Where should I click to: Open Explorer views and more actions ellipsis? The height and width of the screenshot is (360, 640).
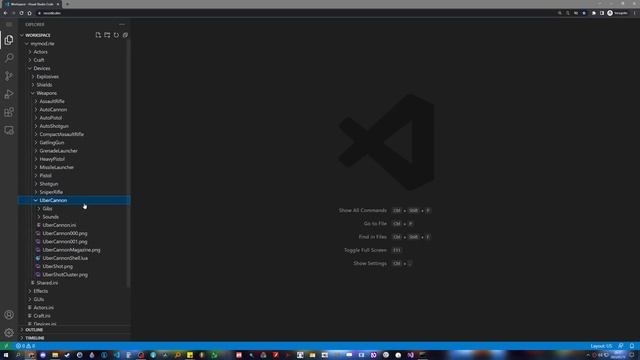pos(122,24)
